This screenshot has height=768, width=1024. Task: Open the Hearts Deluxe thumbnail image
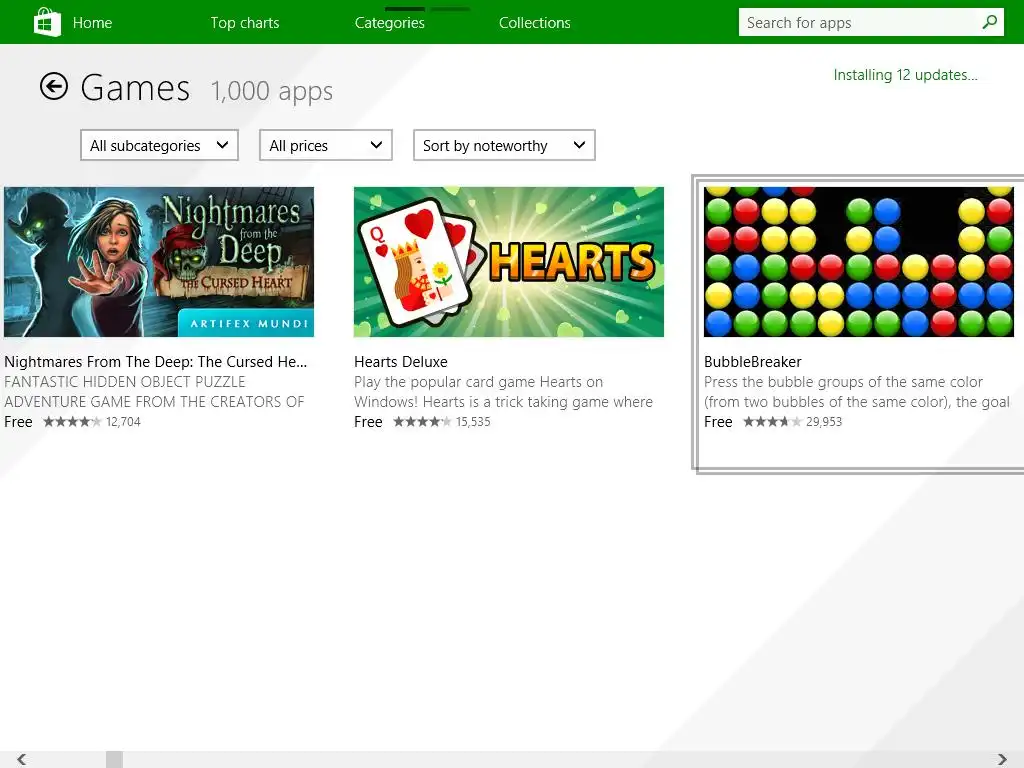pyautogui.click(x=509, y=262)
